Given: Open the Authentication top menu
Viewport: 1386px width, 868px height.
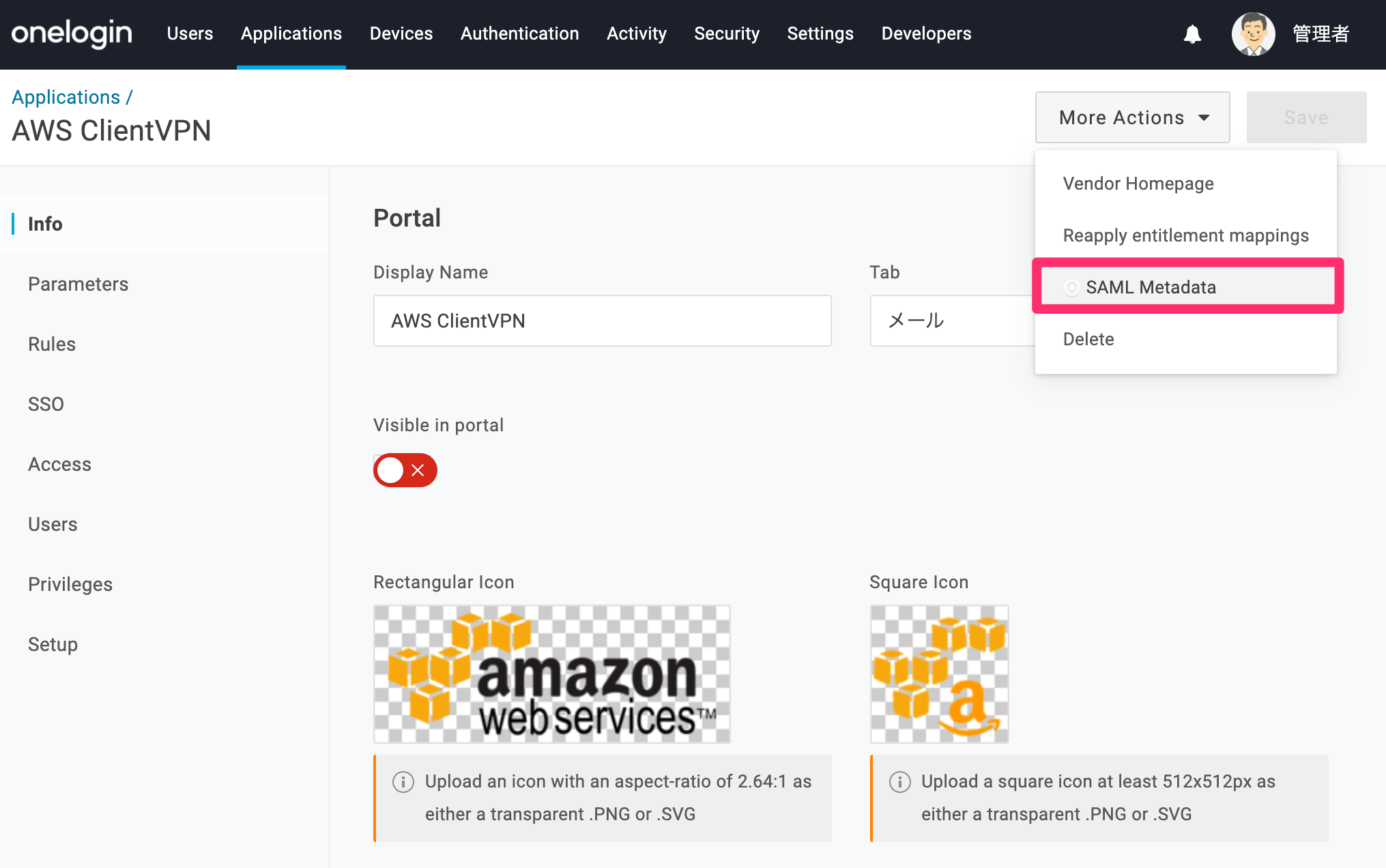Looking at the screenshot, I should tap(520, 33).
